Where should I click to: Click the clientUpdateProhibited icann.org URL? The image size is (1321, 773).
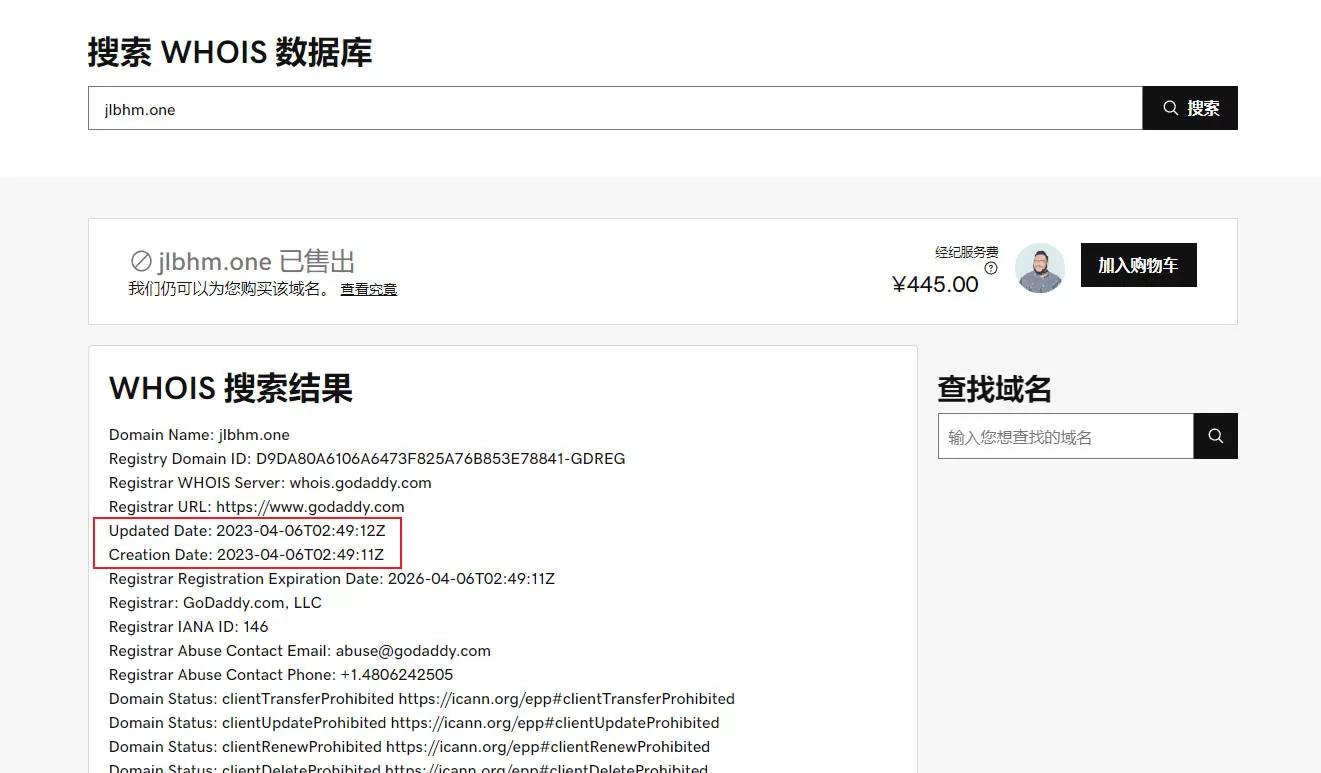pos(554,723)
